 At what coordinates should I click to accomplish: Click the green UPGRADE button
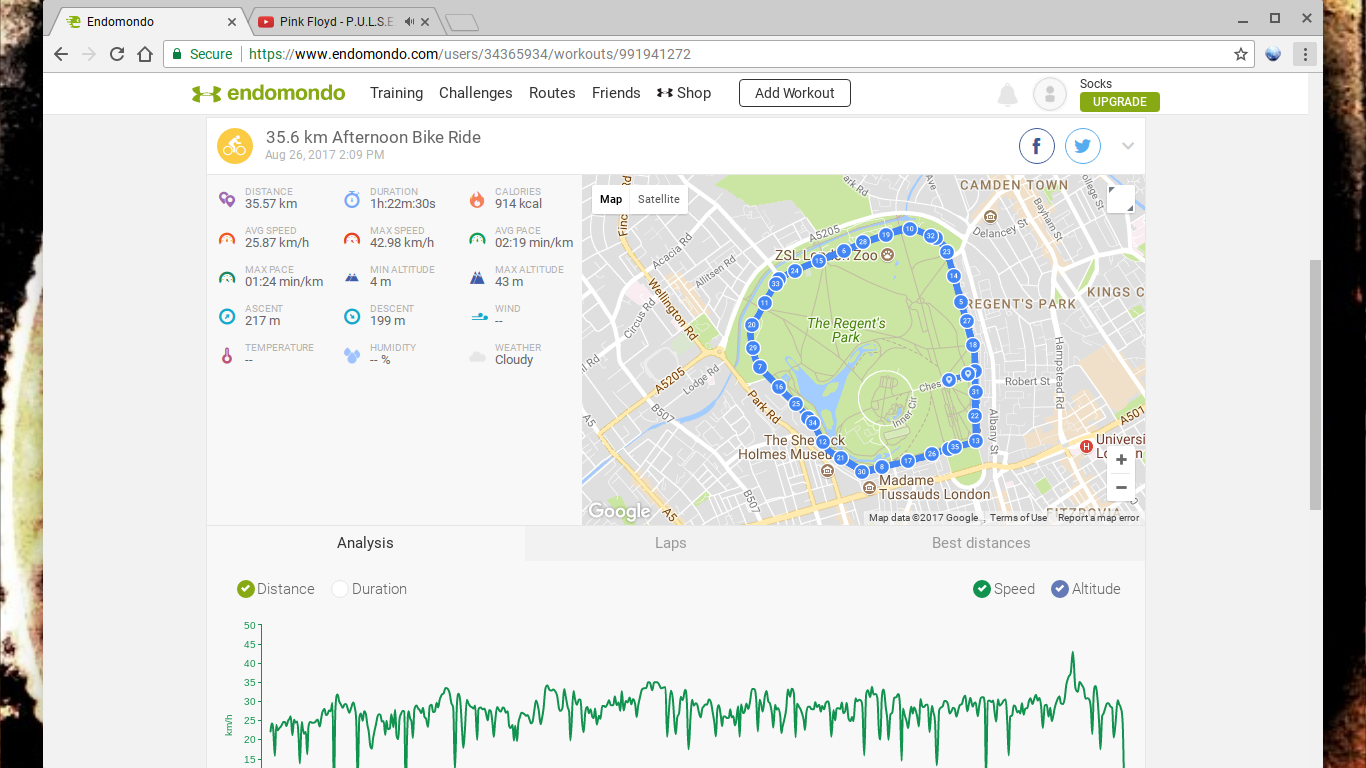coord(1120,102)
